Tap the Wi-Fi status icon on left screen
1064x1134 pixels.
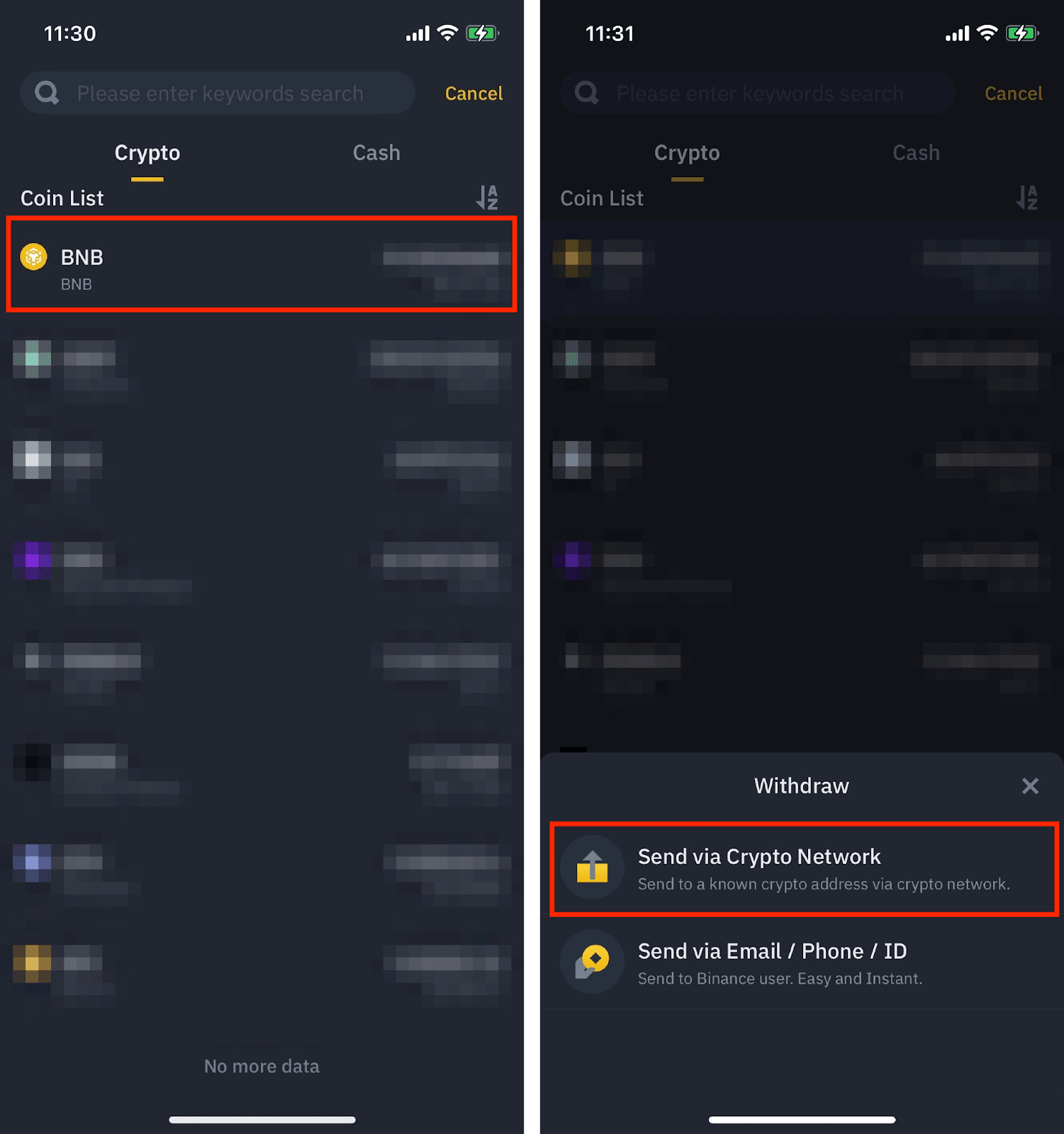[447, 33]
